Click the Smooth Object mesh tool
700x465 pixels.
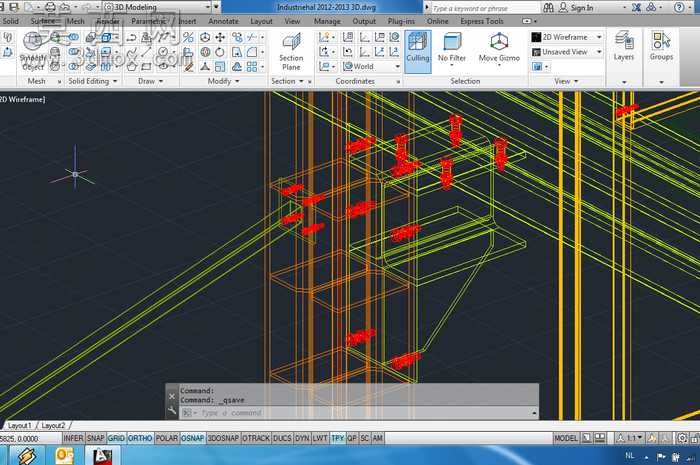(x=33, y=51)
